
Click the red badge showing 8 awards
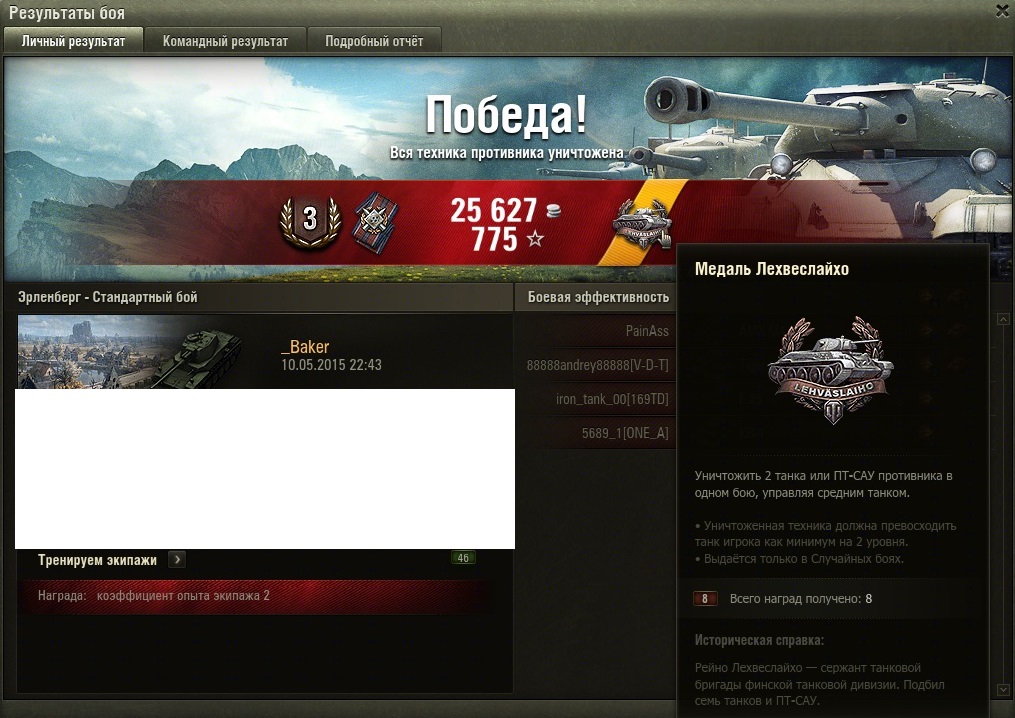click(x=705, y=599)
